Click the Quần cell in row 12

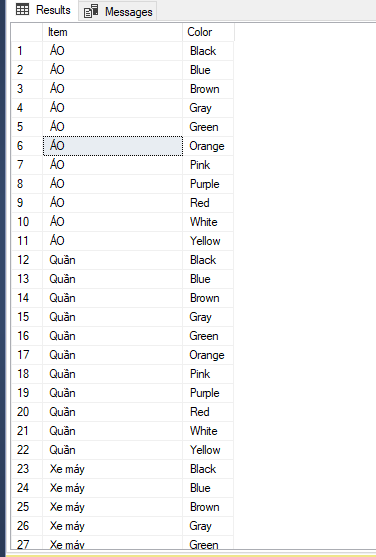pyautogui.click(x=113, y=260)
